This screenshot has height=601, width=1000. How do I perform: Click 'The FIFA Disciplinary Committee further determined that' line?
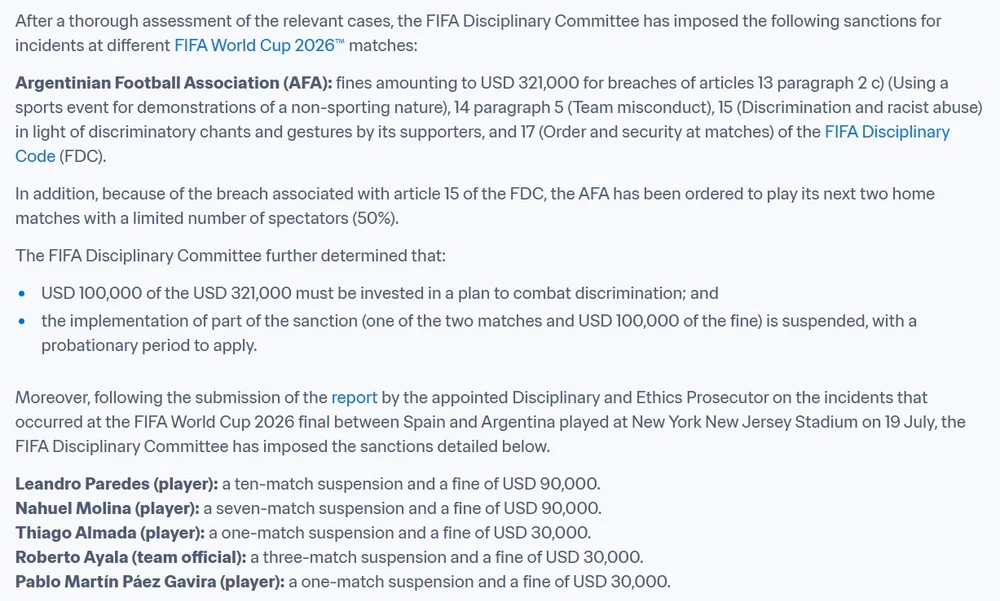(230, 256)
